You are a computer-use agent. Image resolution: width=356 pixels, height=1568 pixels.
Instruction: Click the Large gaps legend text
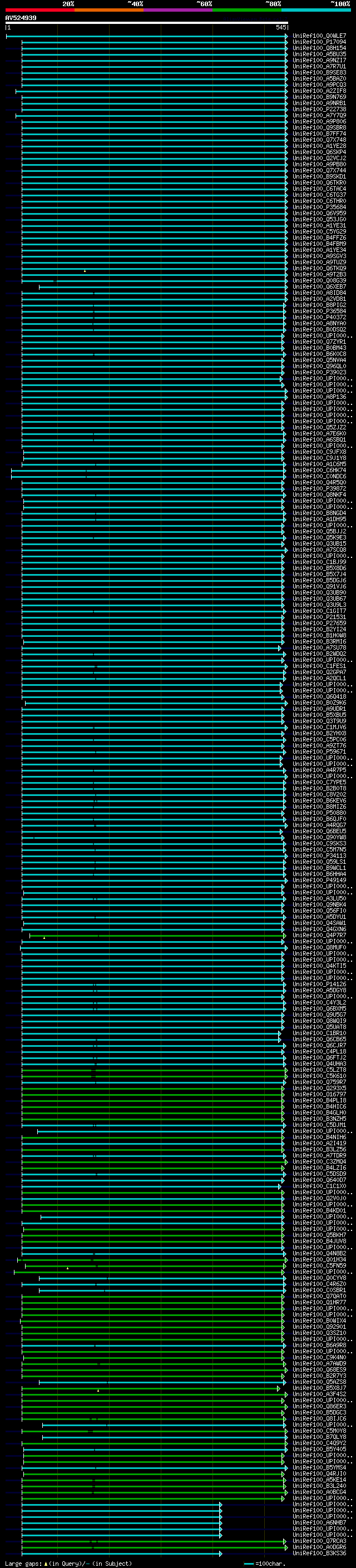68,1563
